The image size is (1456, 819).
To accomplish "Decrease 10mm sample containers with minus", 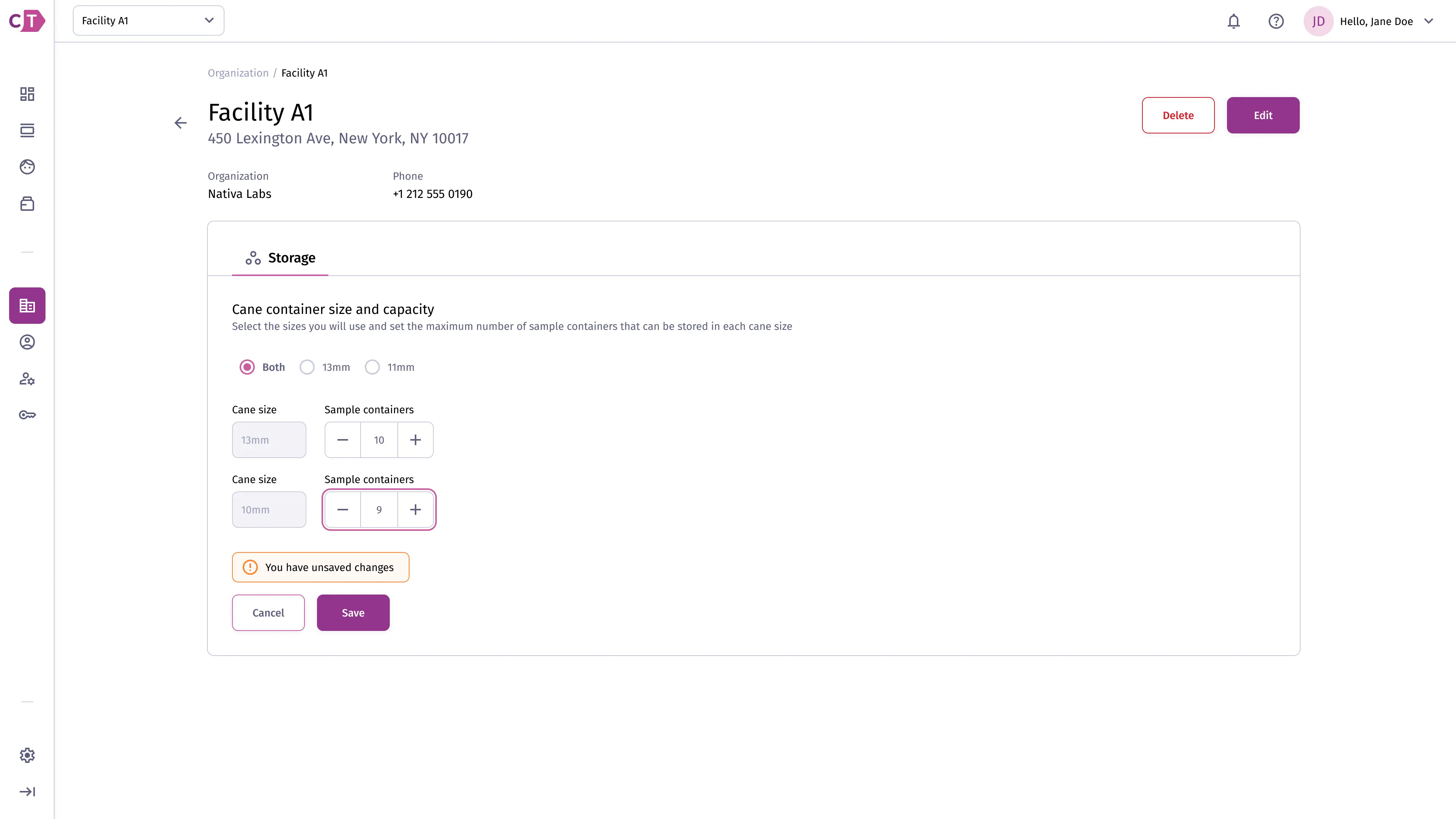I will point(342,509).
